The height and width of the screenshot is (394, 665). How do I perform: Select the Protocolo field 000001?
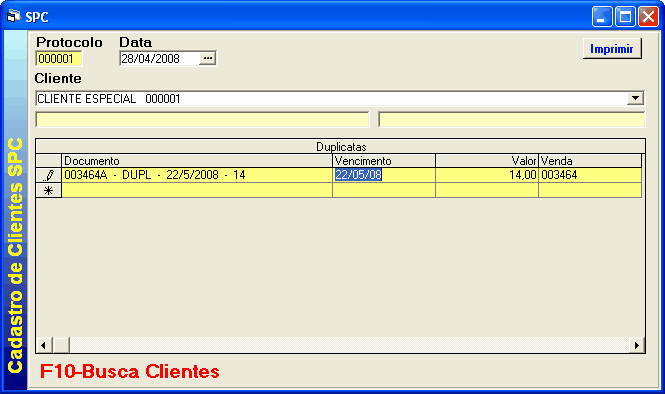[59, 59]
